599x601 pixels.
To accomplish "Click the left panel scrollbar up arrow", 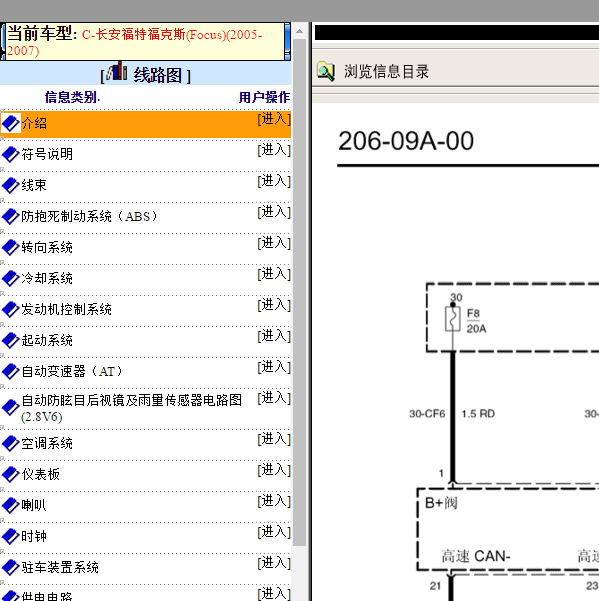I will tap(300, 31).
